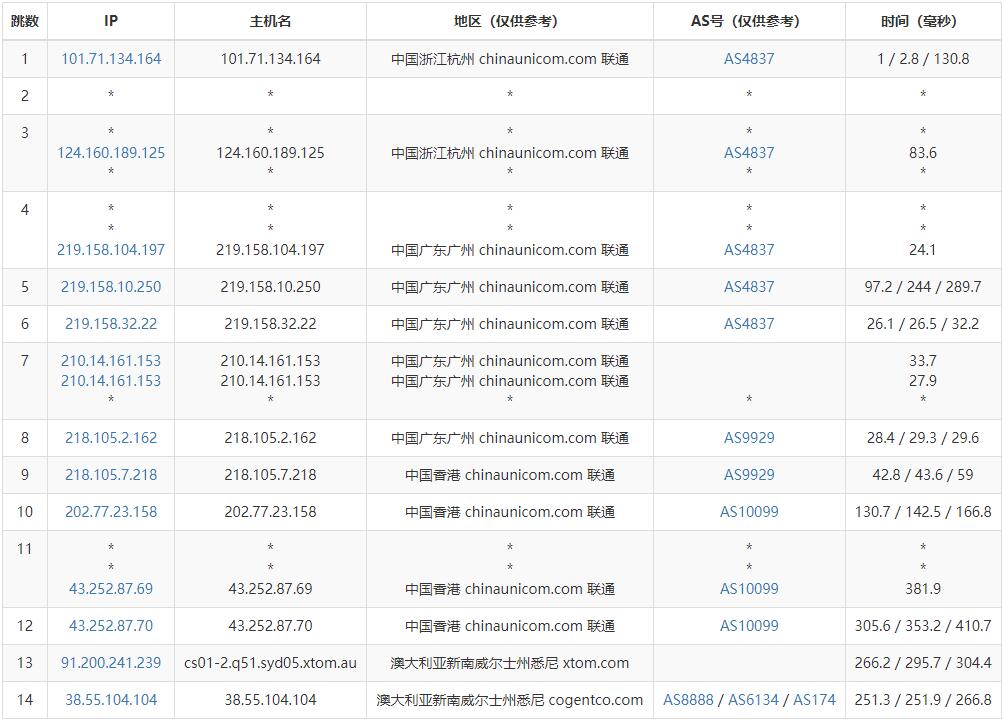Open the 101.71.134.164 link in IP column
This screenshot has width=1004, height=721.
pyautogui.click(x=111, y=59)
